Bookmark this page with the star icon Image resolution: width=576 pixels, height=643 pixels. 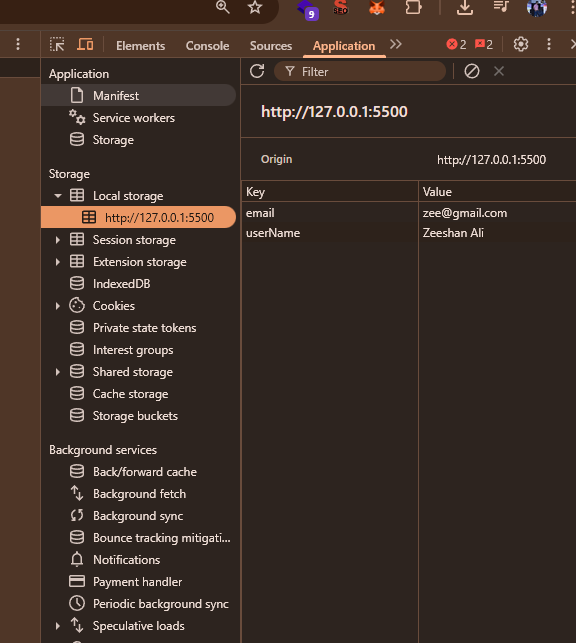click(255, 7)
